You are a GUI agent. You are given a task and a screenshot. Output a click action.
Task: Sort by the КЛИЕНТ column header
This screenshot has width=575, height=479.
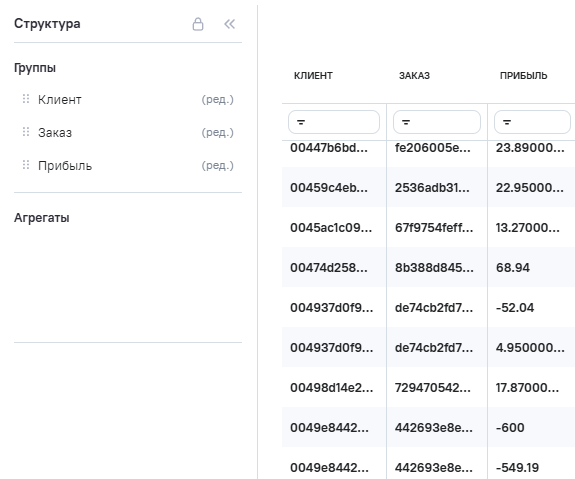[313, 76]
